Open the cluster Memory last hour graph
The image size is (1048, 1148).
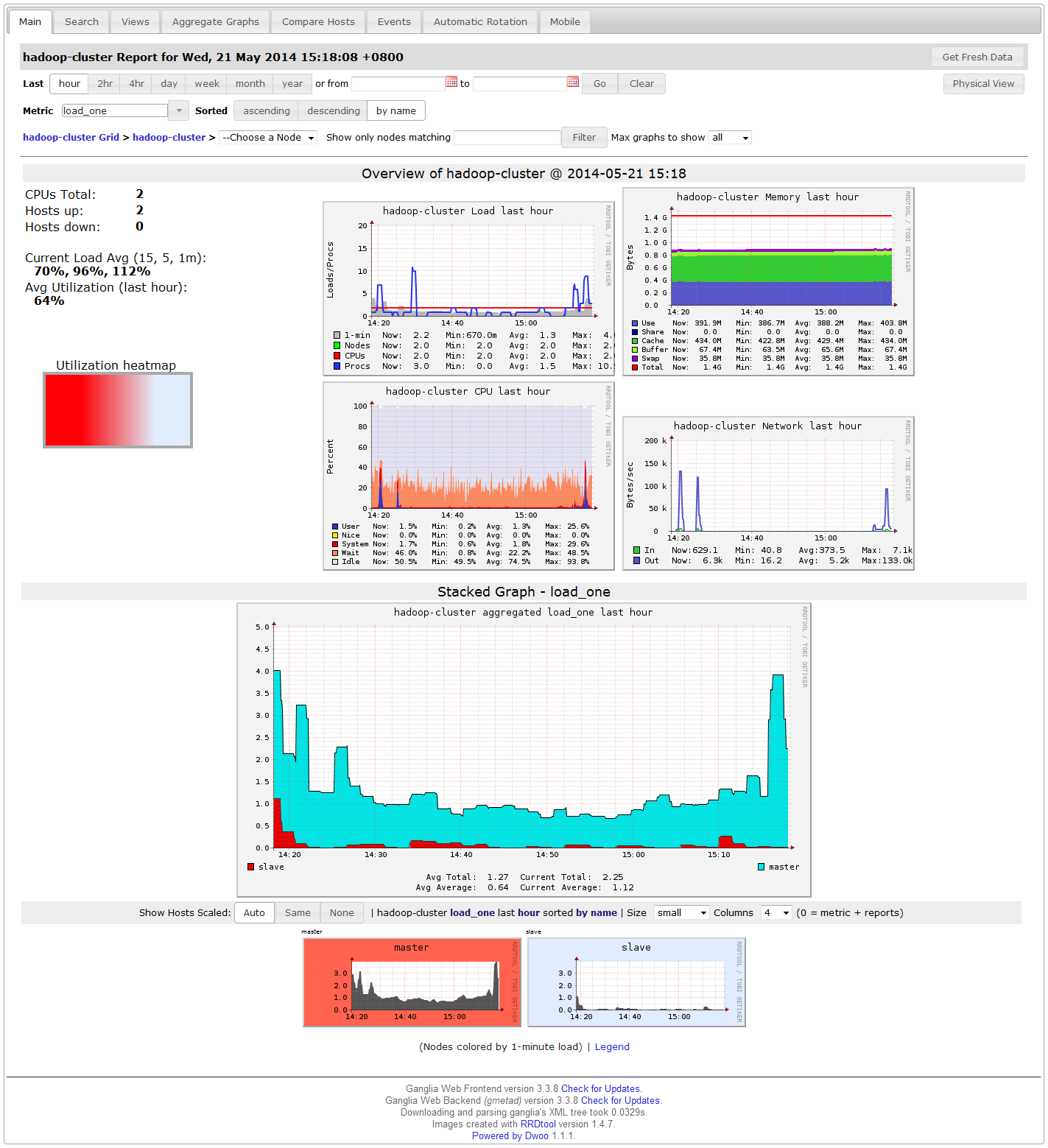(768, 281)
